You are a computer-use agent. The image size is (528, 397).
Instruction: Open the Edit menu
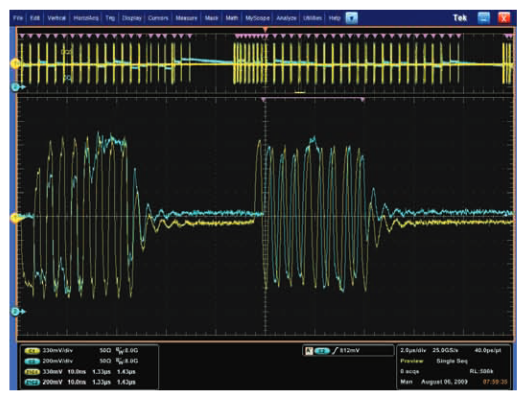[x=35, y=18]
